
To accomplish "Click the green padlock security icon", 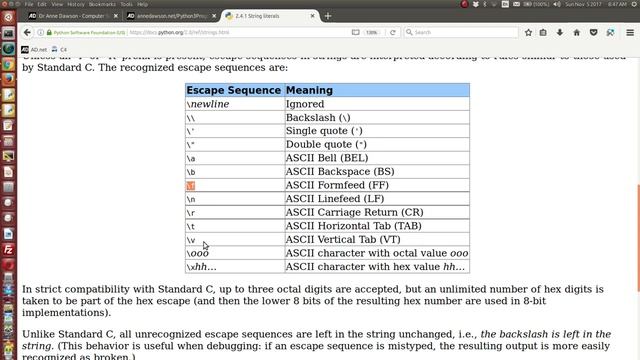I will pos(49,32).
